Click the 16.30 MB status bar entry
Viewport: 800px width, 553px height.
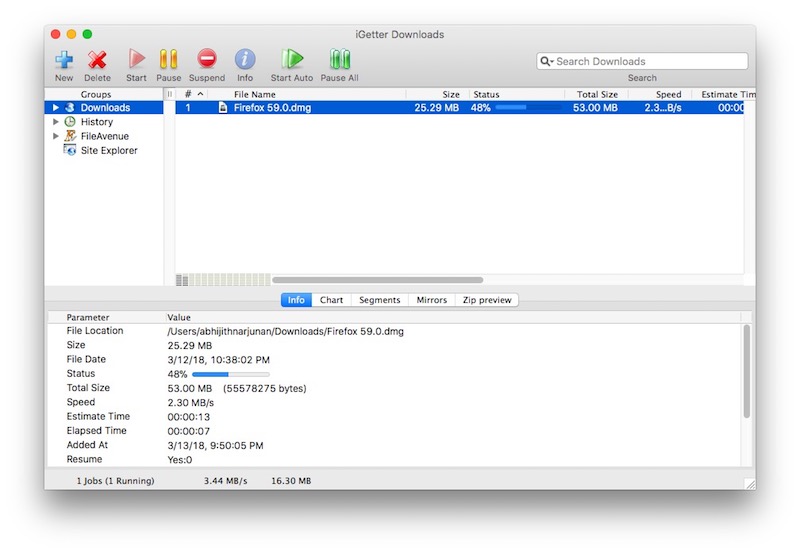tap(291, 481)
